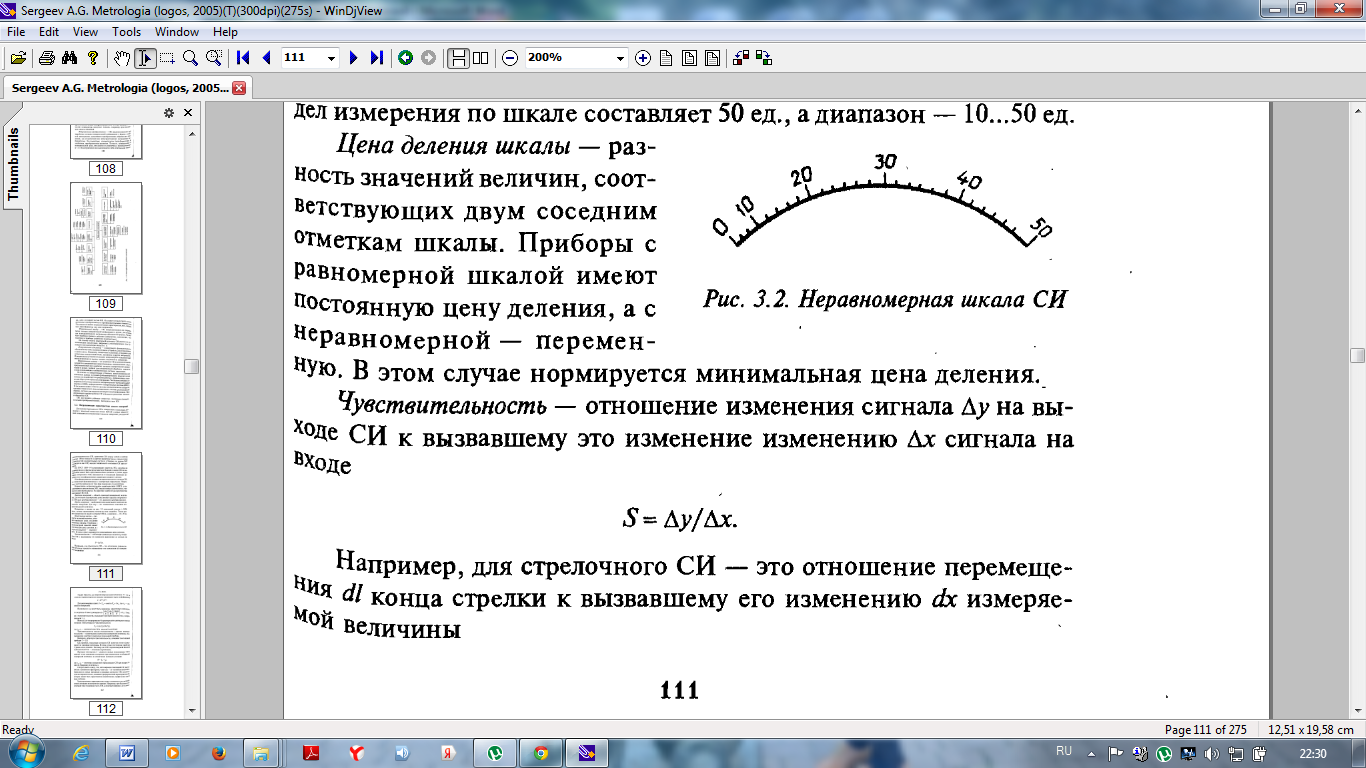1366x768 pixels.
Task: Click the Thumbnails side tab
Action: (x=13, y=165)
